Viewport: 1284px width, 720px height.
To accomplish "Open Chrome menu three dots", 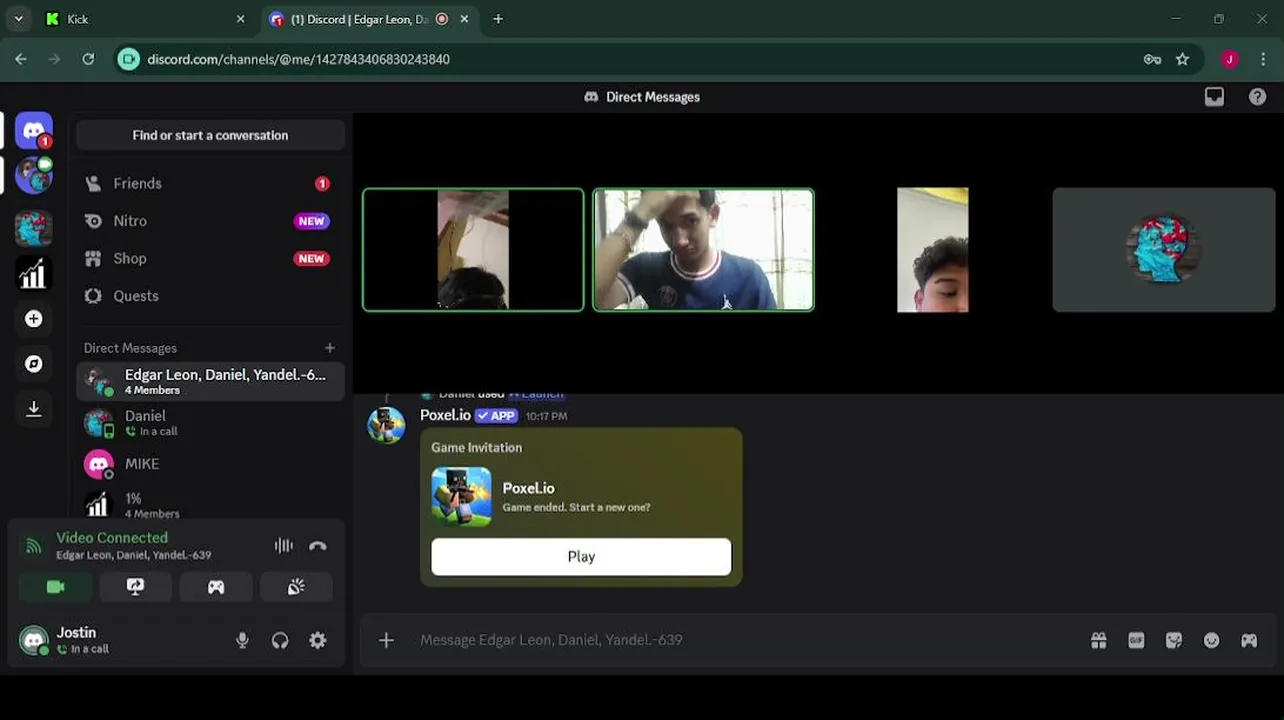I will 1264,59.
